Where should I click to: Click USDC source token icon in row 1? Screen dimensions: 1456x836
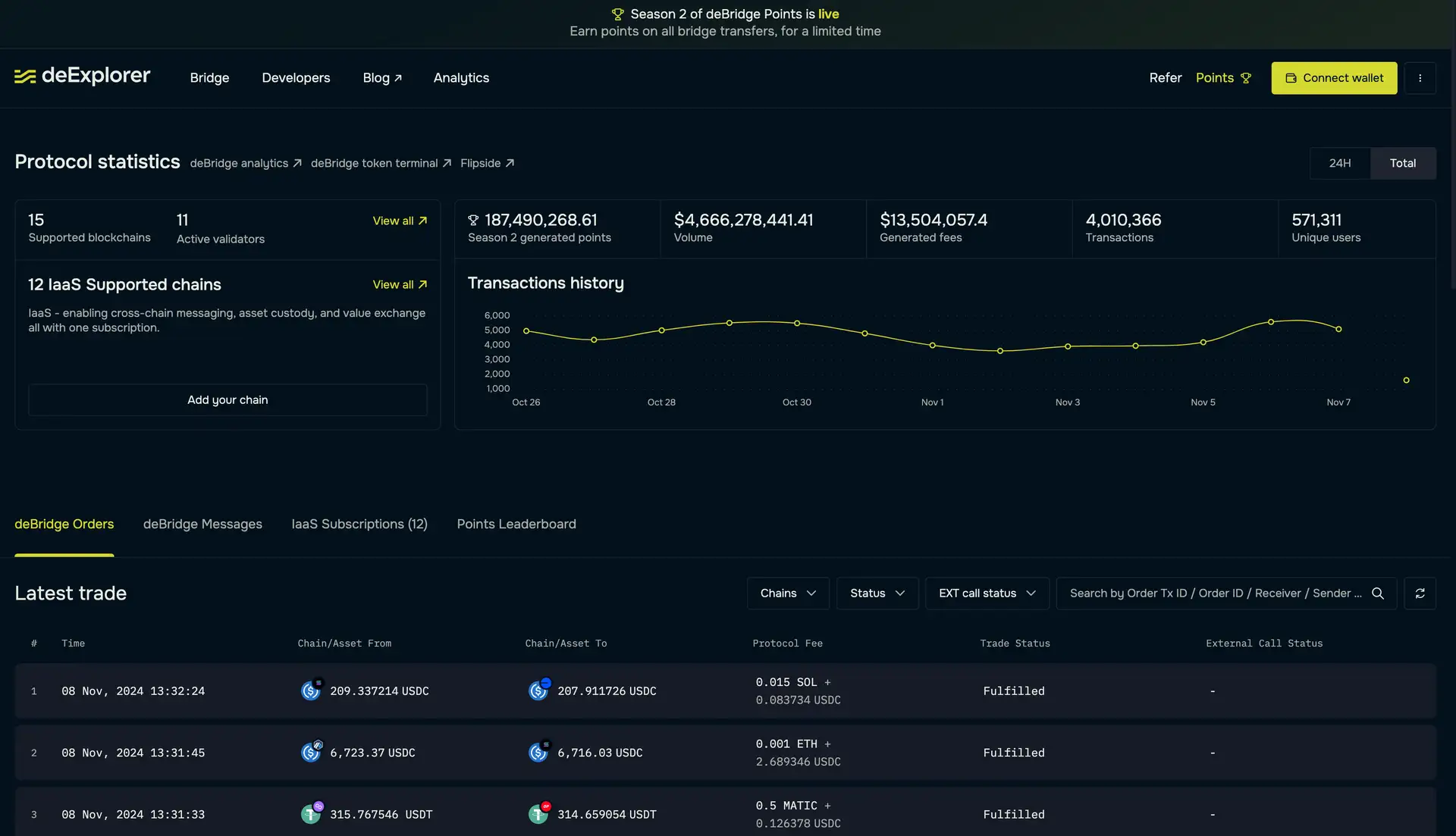(x=310, y=690)
